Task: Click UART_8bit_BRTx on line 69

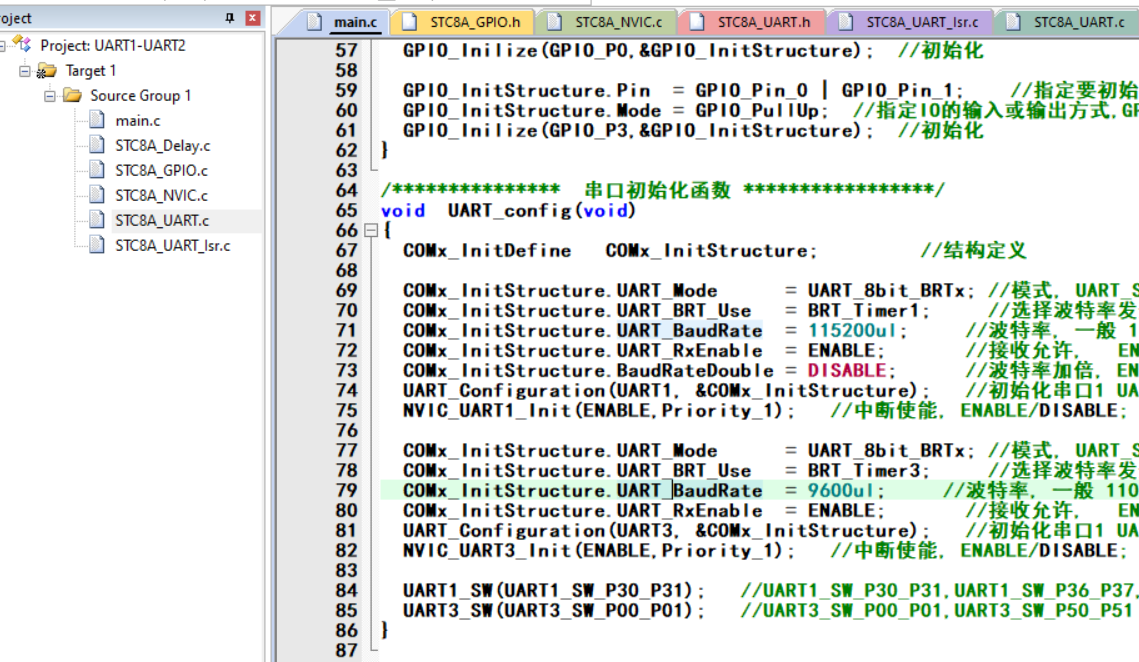Action: pos(886,291)
